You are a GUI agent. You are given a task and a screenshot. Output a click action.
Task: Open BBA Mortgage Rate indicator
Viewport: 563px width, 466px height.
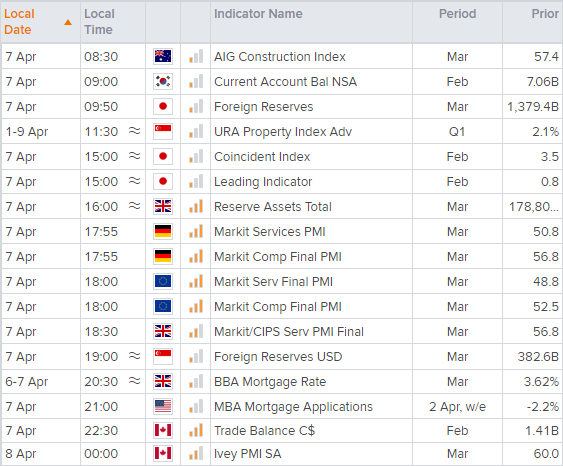point(270,382)
